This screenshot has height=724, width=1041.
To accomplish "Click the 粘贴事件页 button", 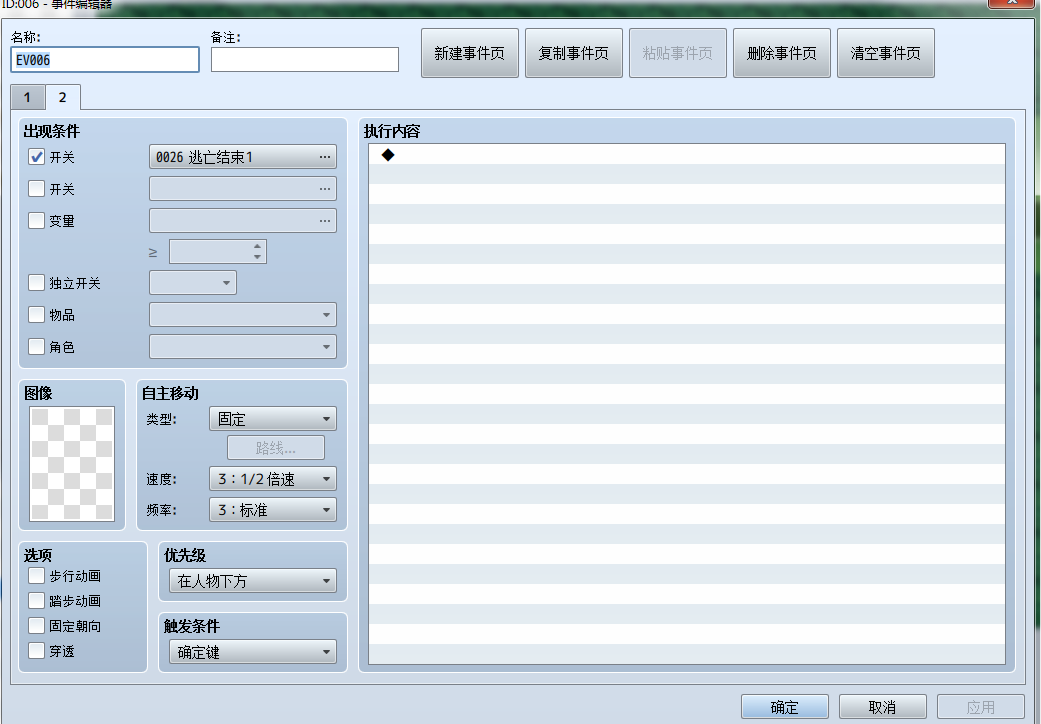I will 678,53.
